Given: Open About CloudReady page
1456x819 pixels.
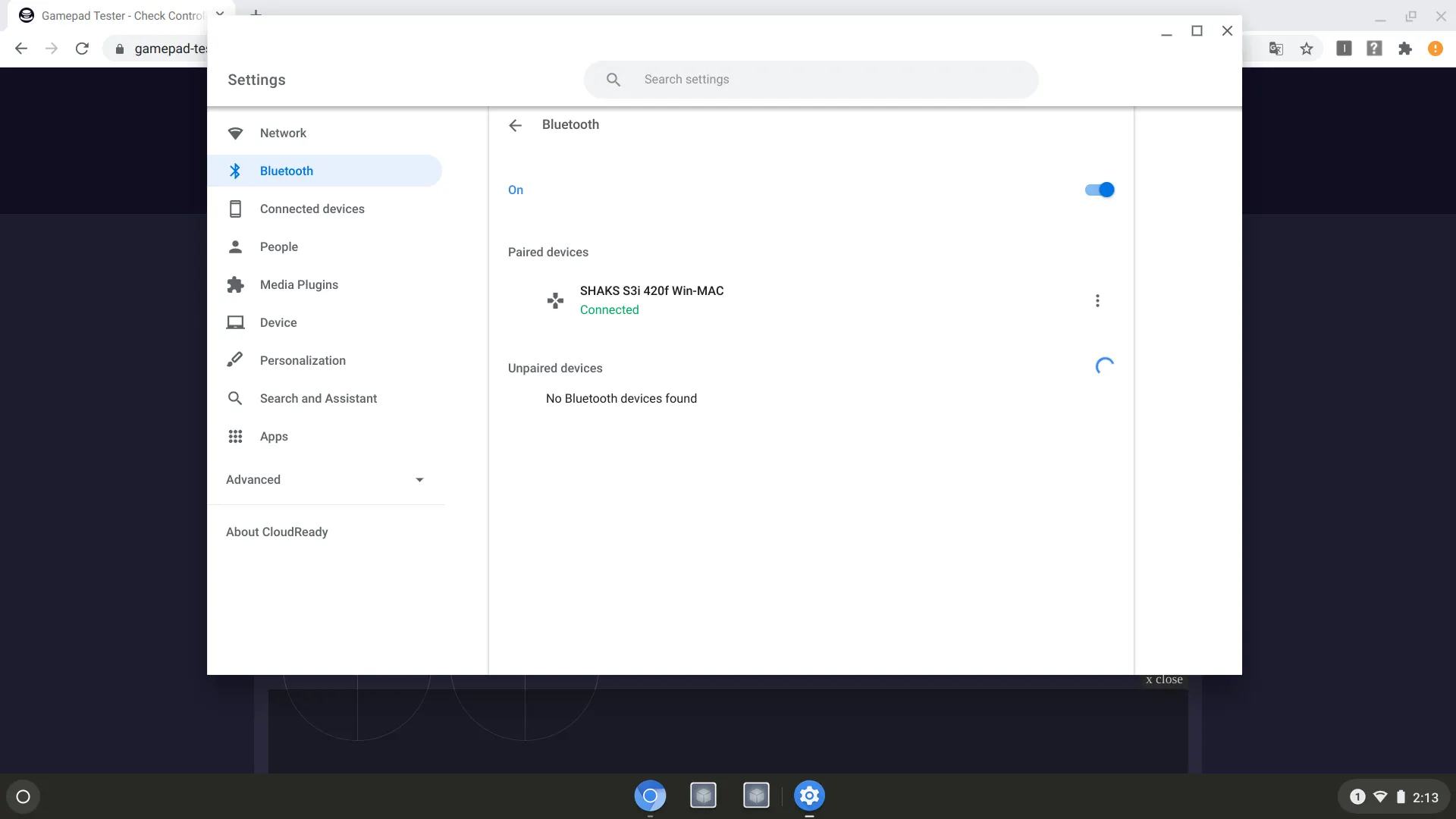Looking at the screenshot, I should coord(277,532).
